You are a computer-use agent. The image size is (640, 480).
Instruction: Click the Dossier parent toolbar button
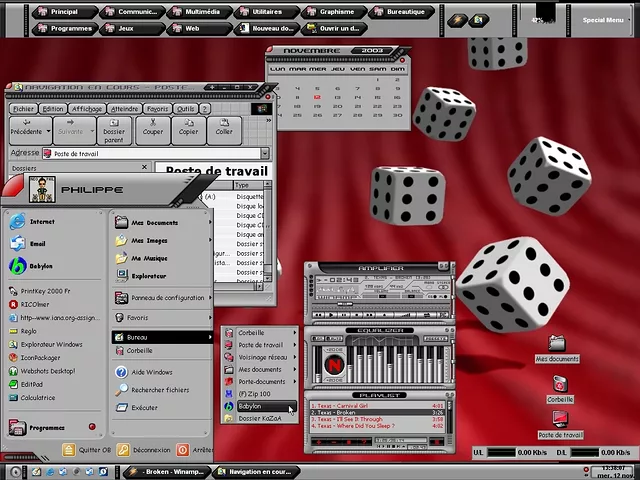114,130
